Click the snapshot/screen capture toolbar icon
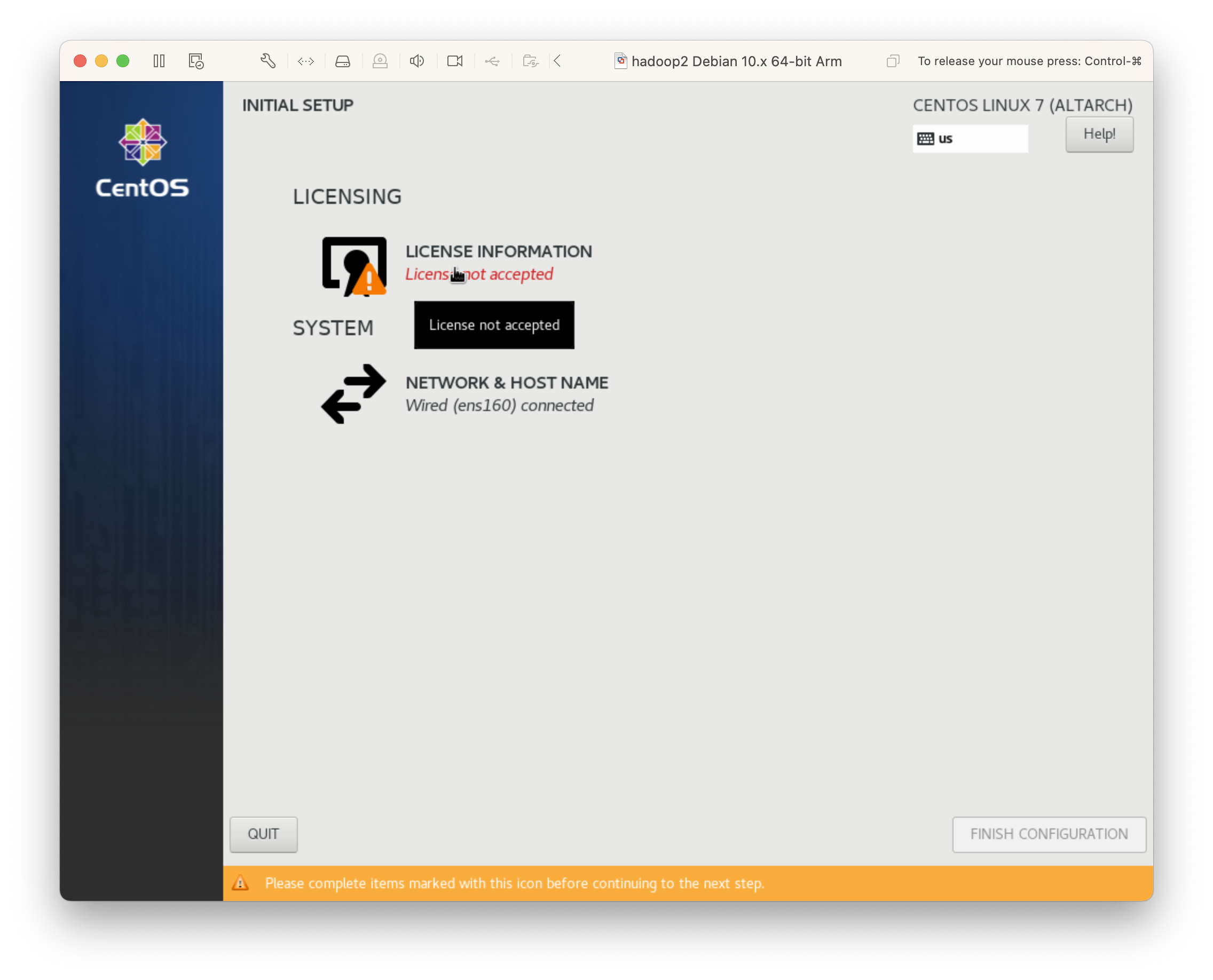1213x980 pixels. 197,61
